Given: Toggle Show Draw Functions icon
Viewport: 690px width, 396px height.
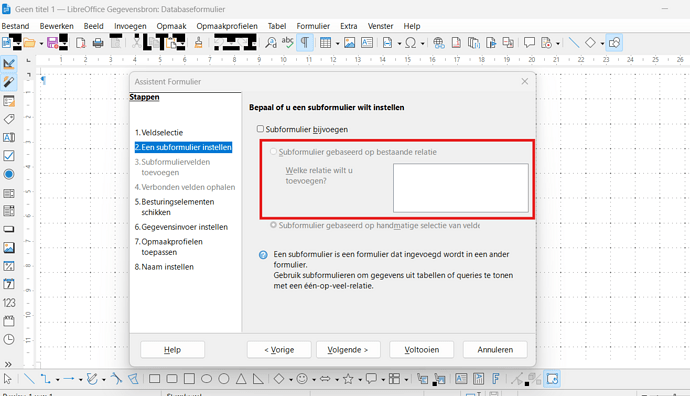Looking at the screenshot, I should click(614, 43).
